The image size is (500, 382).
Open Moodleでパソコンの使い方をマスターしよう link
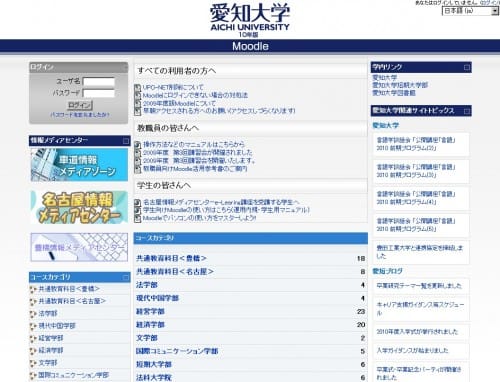(x=200, y=218)
